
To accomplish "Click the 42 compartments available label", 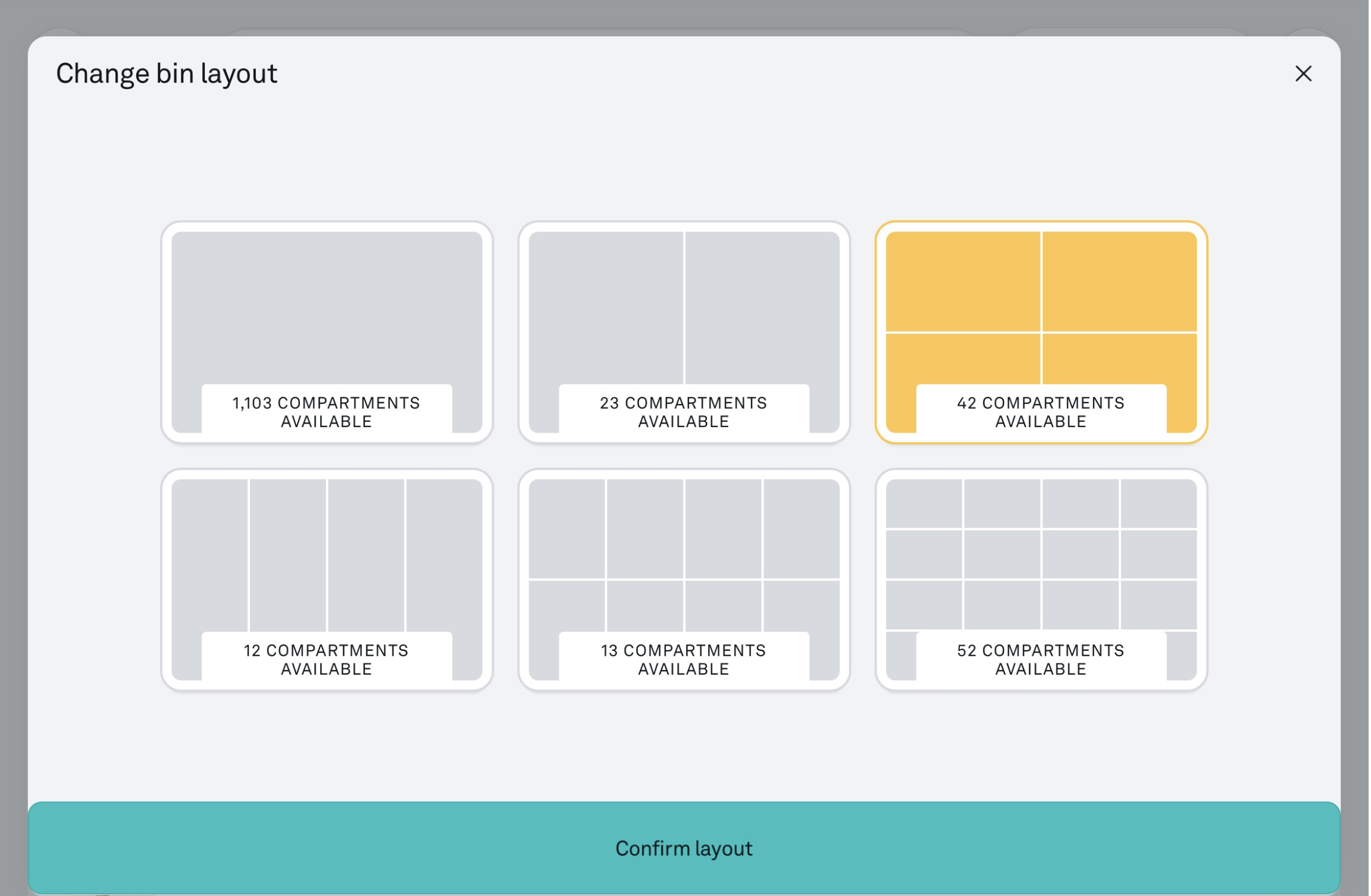I will click(x=1041, y=412).
